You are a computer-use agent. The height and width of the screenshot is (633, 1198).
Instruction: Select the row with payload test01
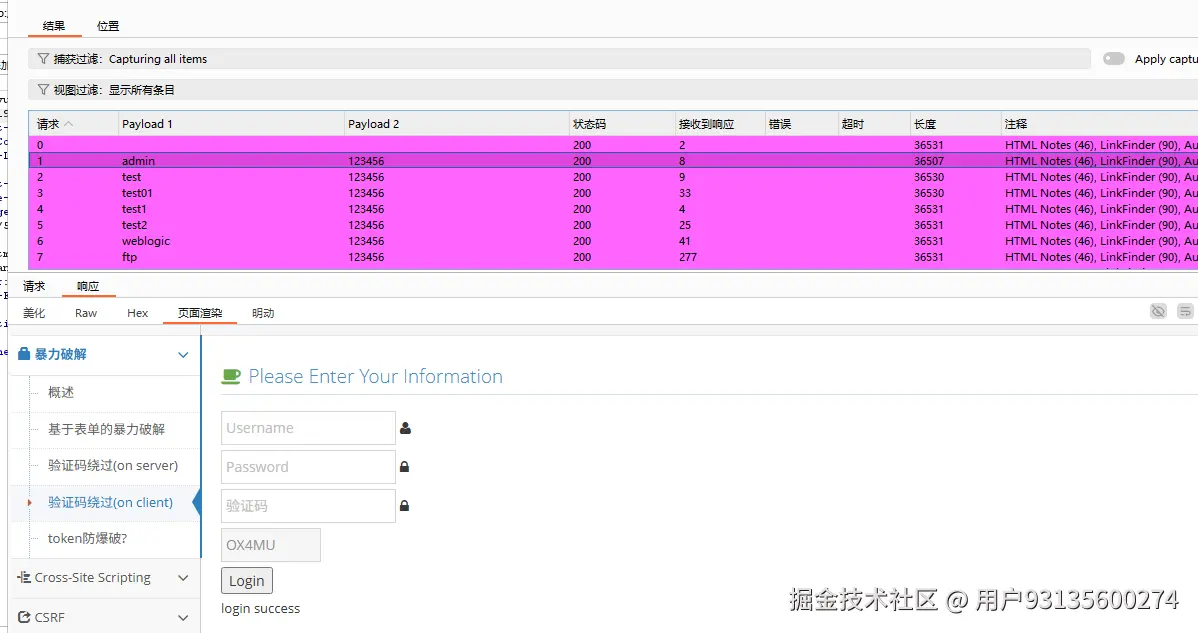(x=613, y=193)
